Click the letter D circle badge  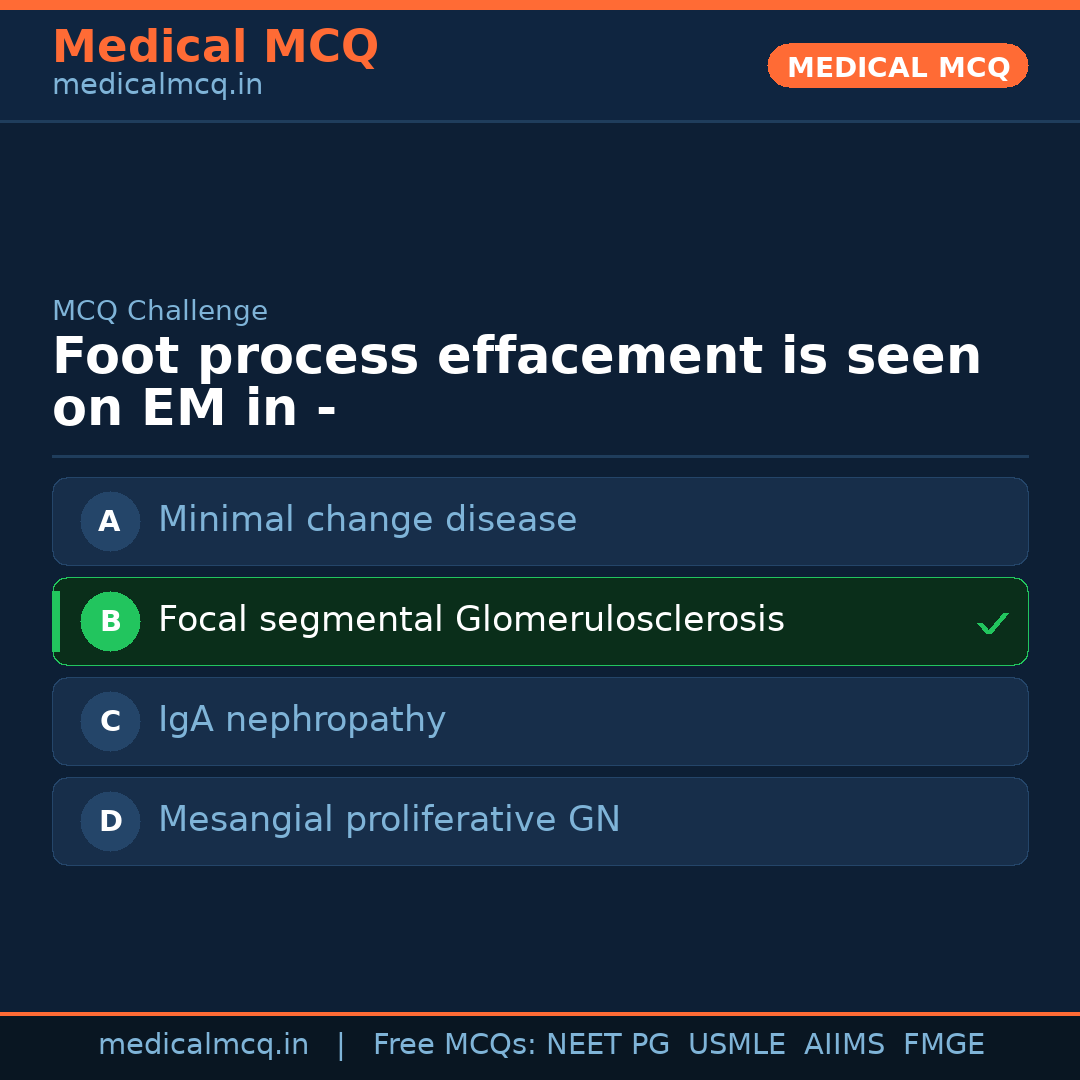pyautogui.click(x=110, y=821)
